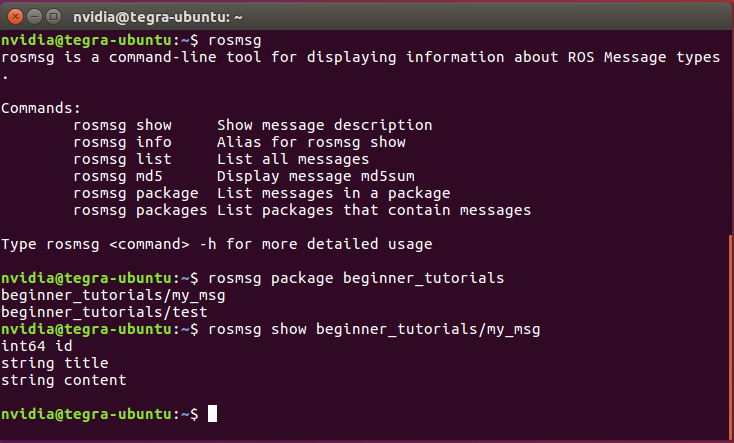Click the terminal scrollbar on the right edge
The width and height of the screenshot is (734, 443).
tap(731, 335)
